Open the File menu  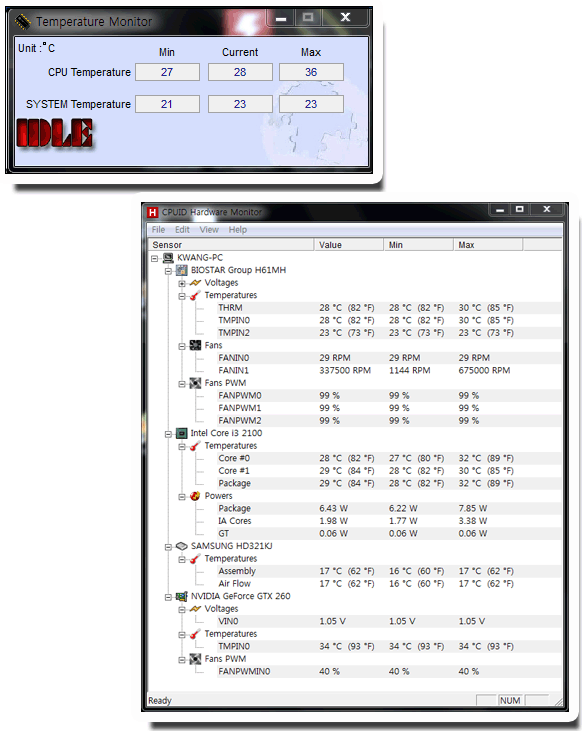159,230
